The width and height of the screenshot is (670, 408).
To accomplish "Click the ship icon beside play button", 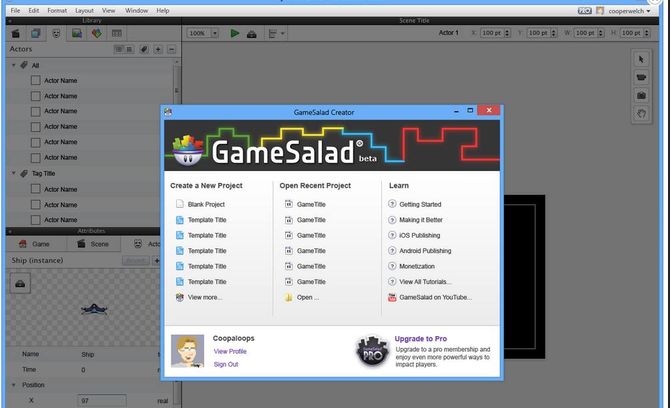I will [x=252, y=34].
